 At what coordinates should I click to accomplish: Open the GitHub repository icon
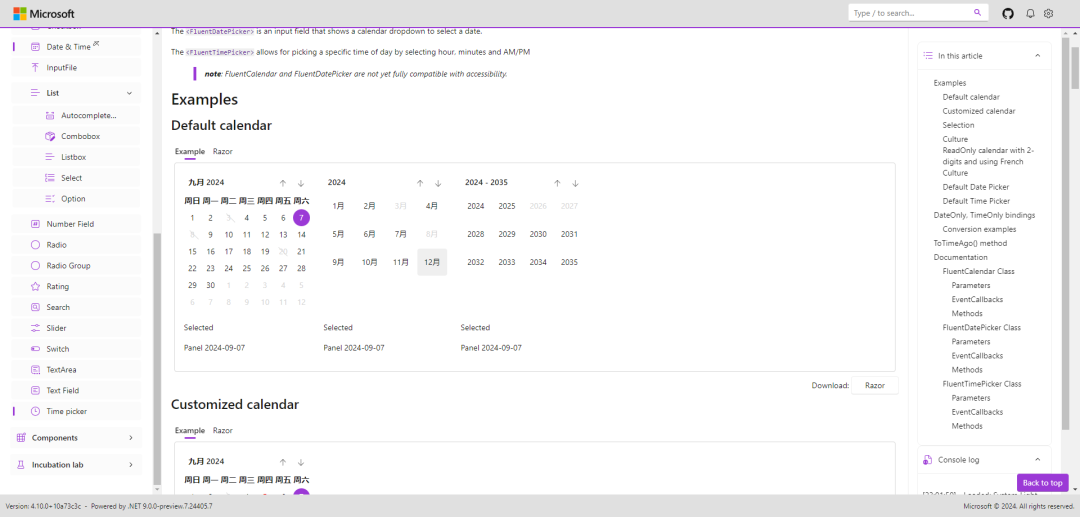click(1008, 13)
